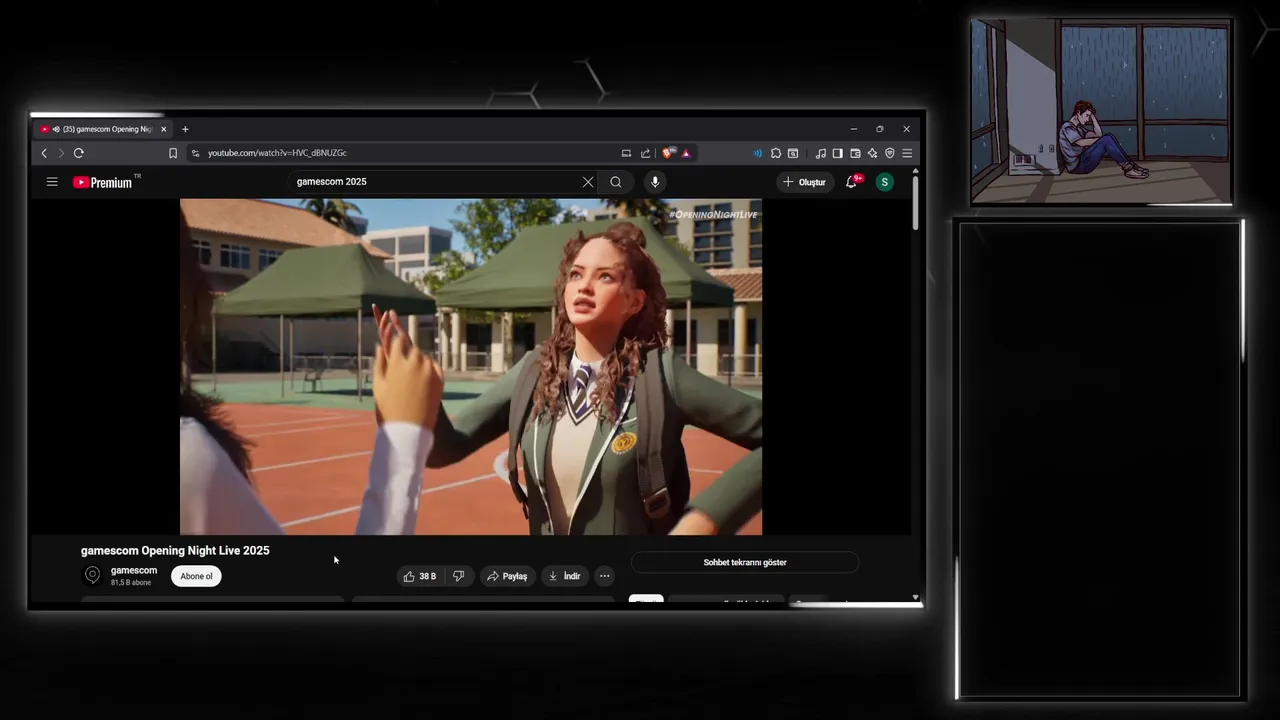1280x720 pixels.
Task: Open the music note playlist icon
Action: pos(821,153)
